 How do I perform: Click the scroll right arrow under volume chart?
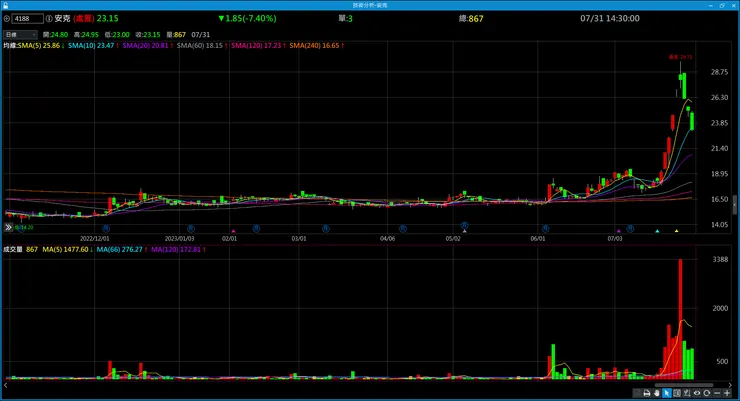[x=730, y=385]
